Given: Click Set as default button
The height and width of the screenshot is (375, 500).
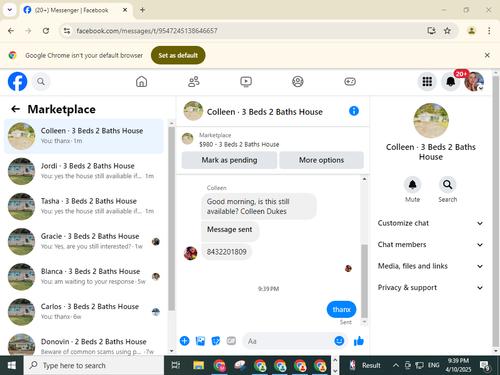Looking at the screenshot, I should (178, 55).
